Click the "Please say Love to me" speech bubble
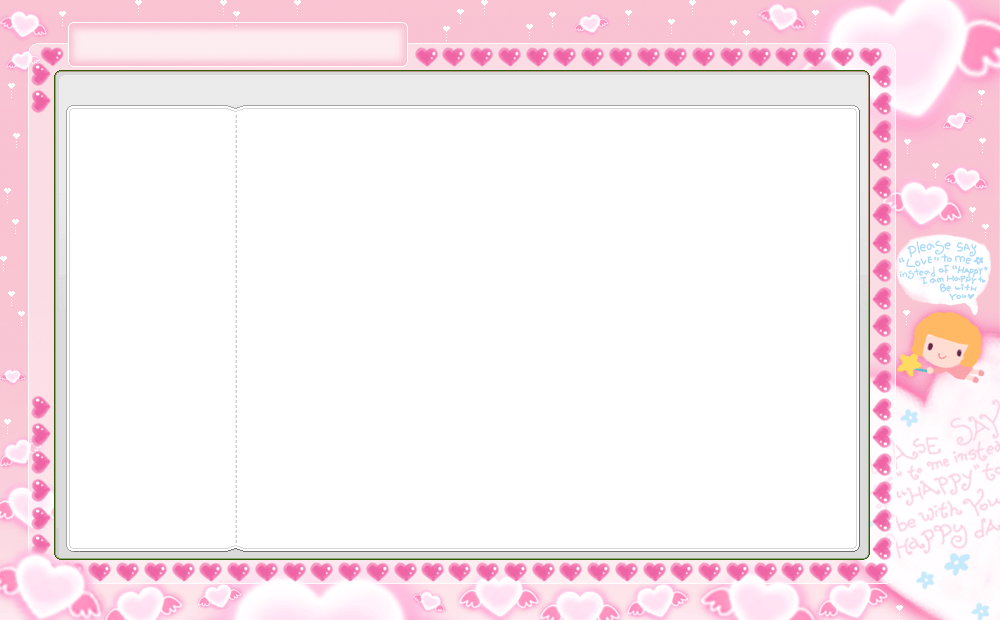 pos(942,269)
